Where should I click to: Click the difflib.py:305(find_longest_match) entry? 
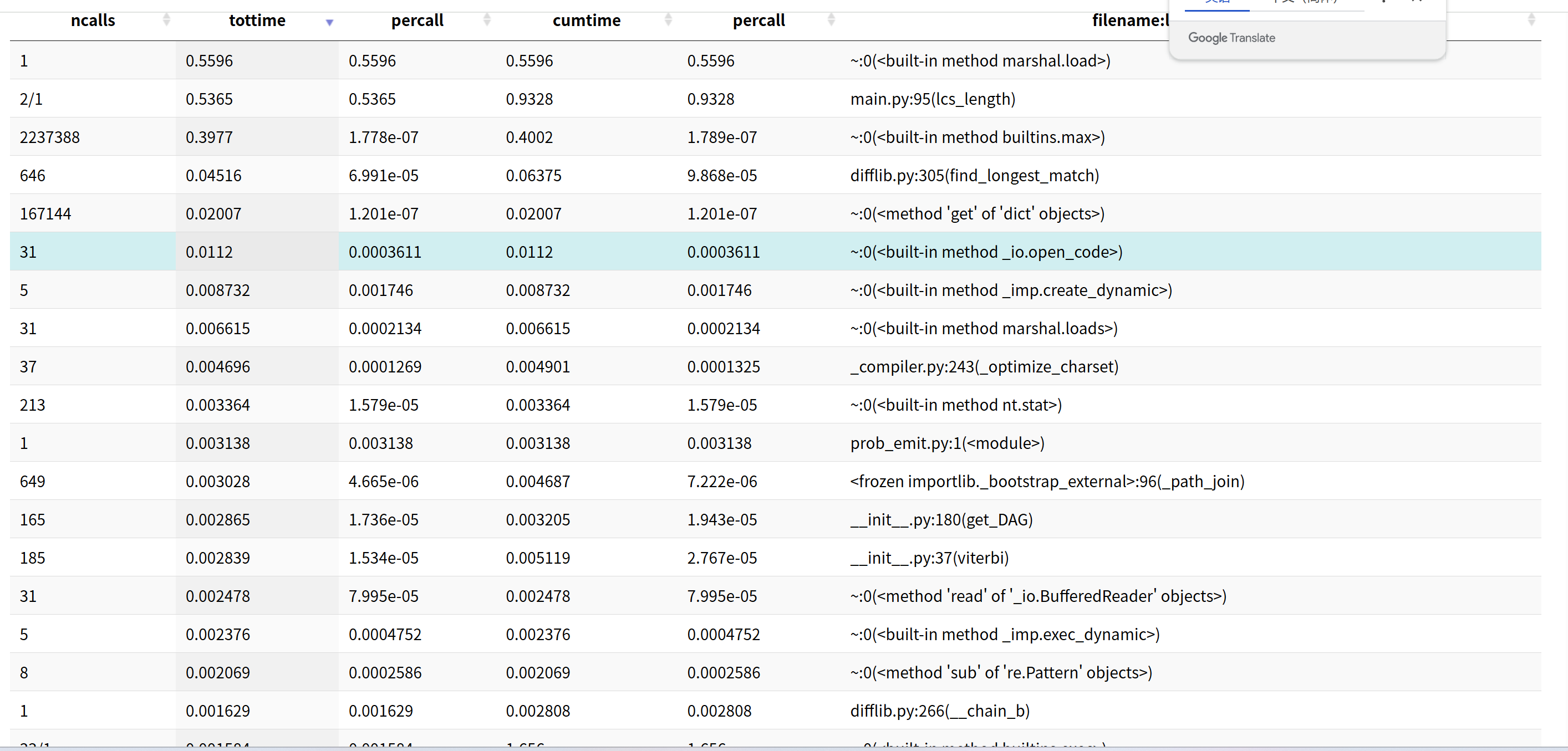974,175
